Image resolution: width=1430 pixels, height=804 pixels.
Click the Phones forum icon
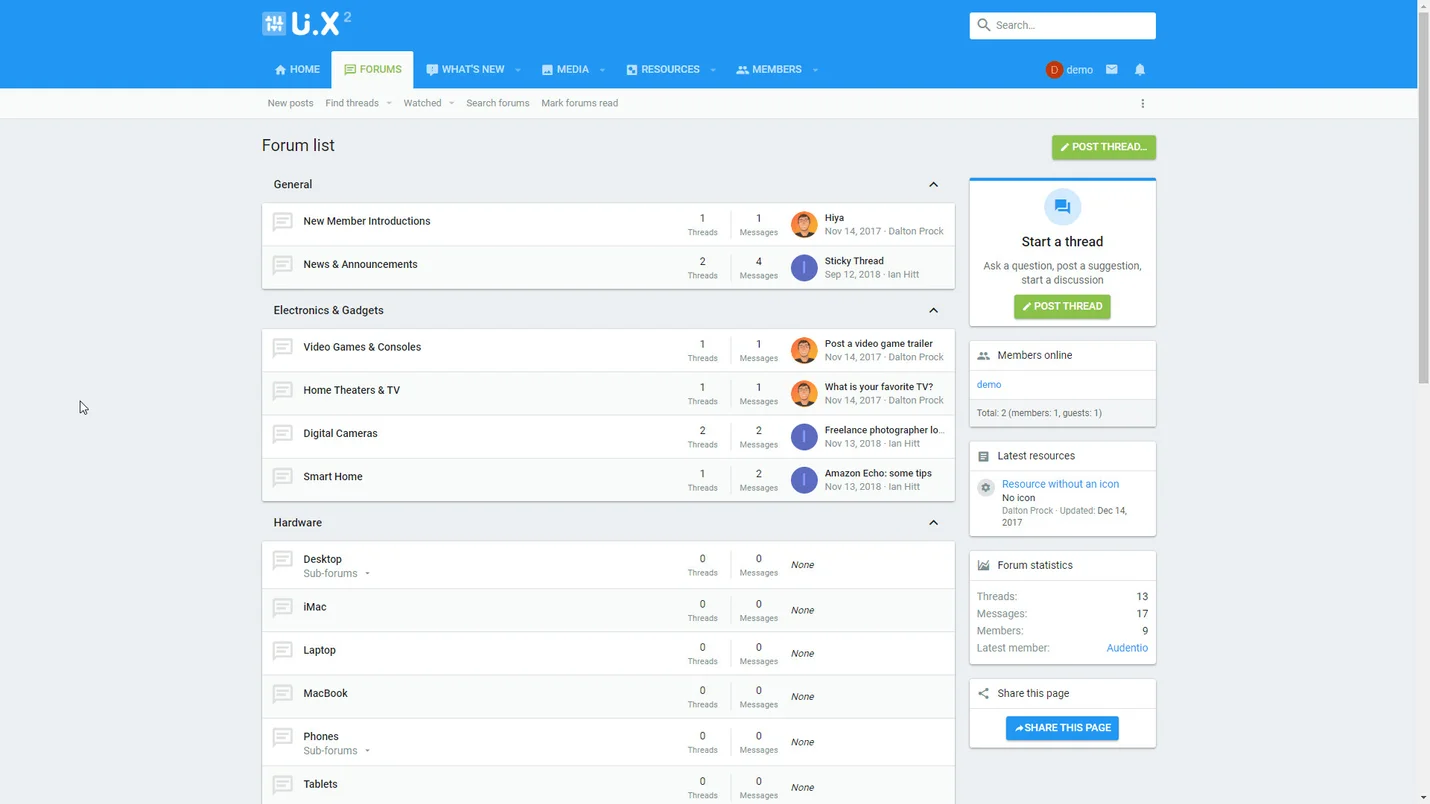point(283,737)
